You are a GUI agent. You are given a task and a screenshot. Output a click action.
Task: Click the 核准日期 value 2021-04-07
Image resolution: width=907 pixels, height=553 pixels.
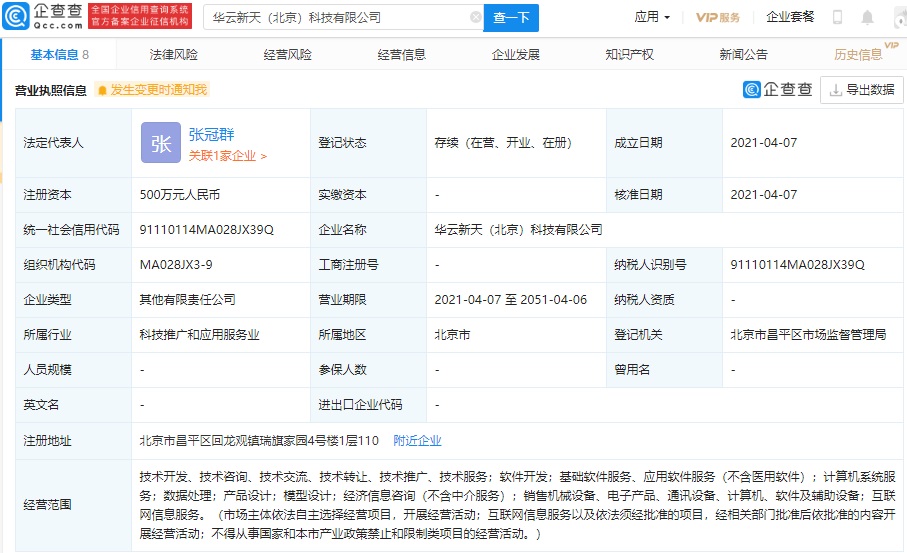point(764,195)
